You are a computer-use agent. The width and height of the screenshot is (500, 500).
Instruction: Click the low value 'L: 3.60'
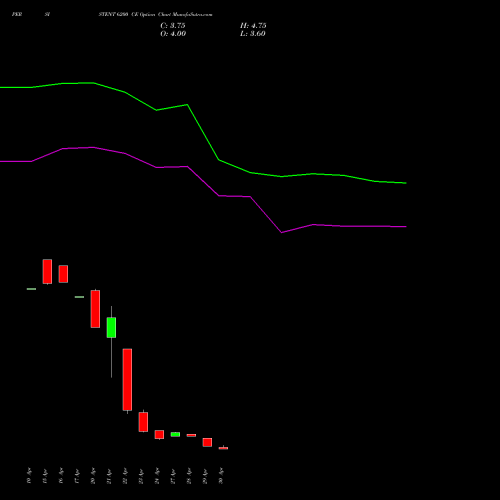click(x=253, y=34)
